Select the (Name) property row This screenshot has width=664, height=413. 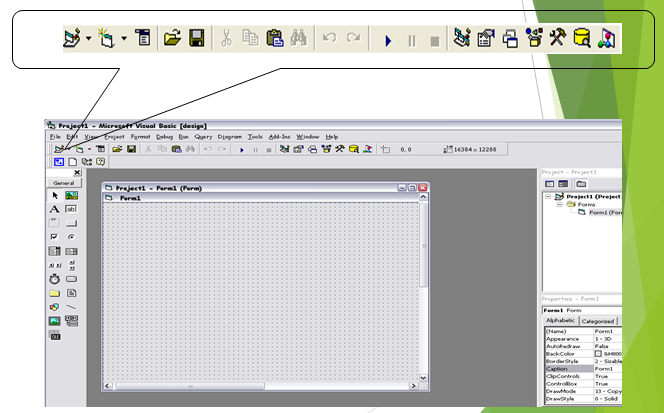[583, 331]
